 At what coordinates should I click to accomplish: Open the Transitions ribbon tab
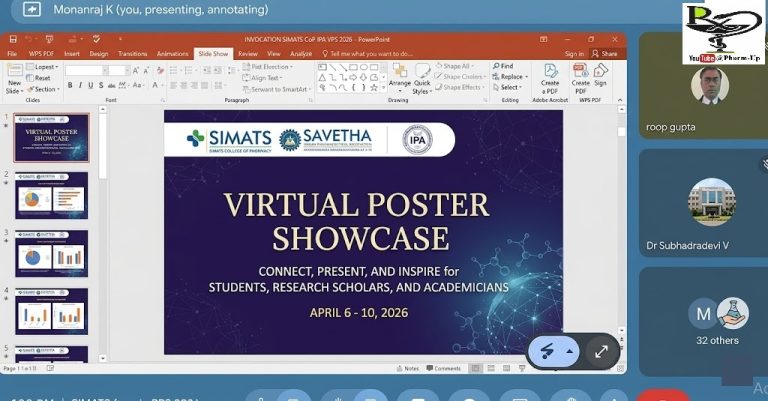[x=132, y=53]
